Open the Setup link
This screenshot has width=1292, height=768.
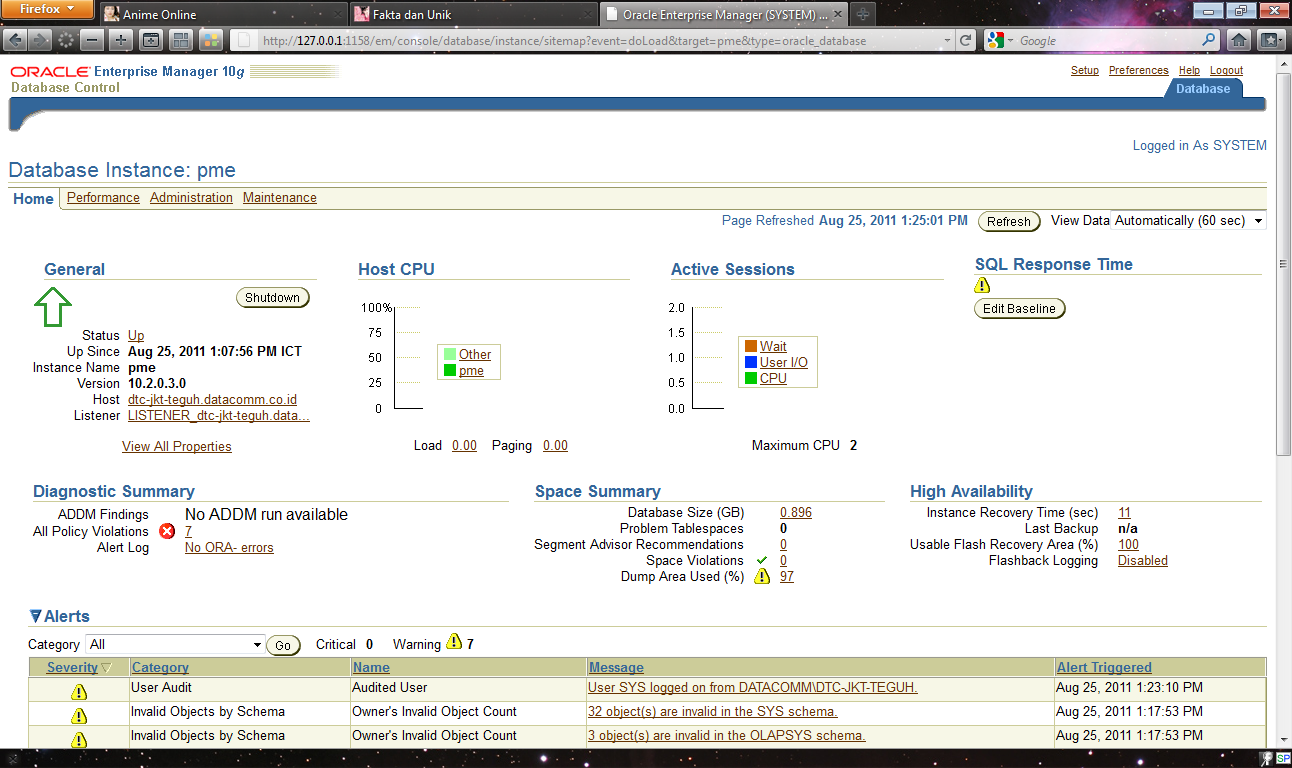(x=1085, y=71)
